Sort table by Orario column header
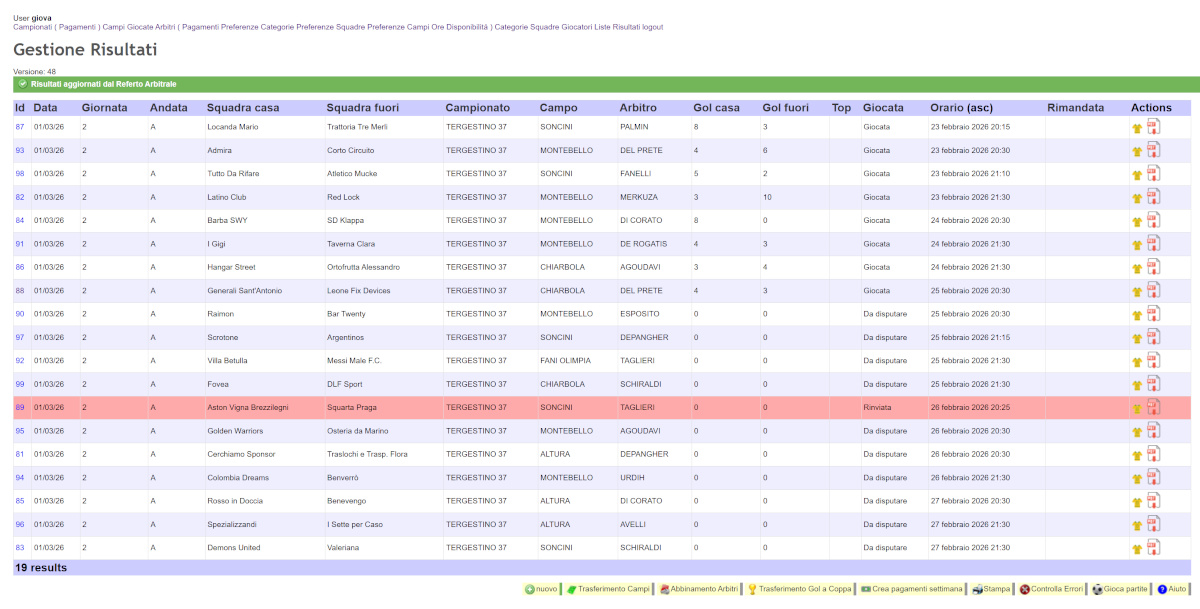 pos(962,107)
